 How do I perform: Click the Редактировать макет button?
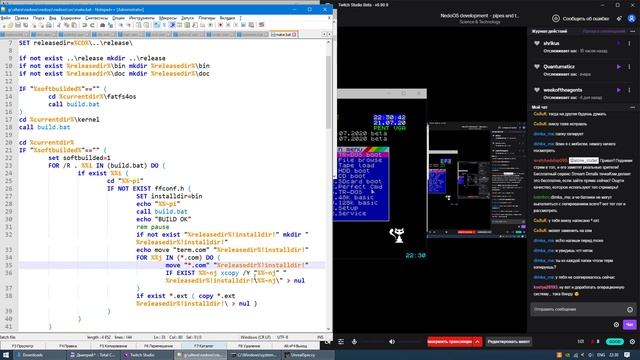pos(509,342)
